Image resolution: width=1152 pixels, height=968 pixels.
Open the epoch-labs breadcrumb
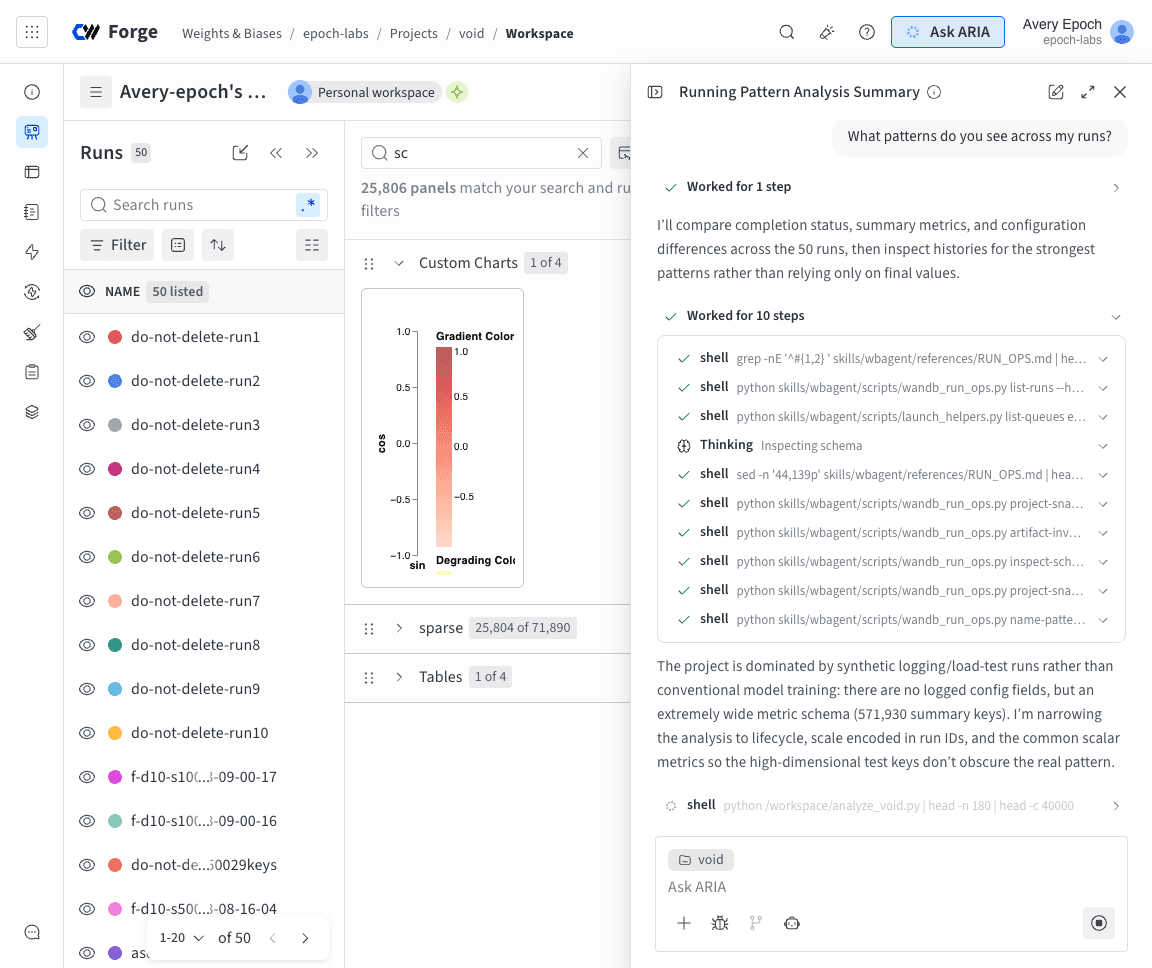[336, 33]
